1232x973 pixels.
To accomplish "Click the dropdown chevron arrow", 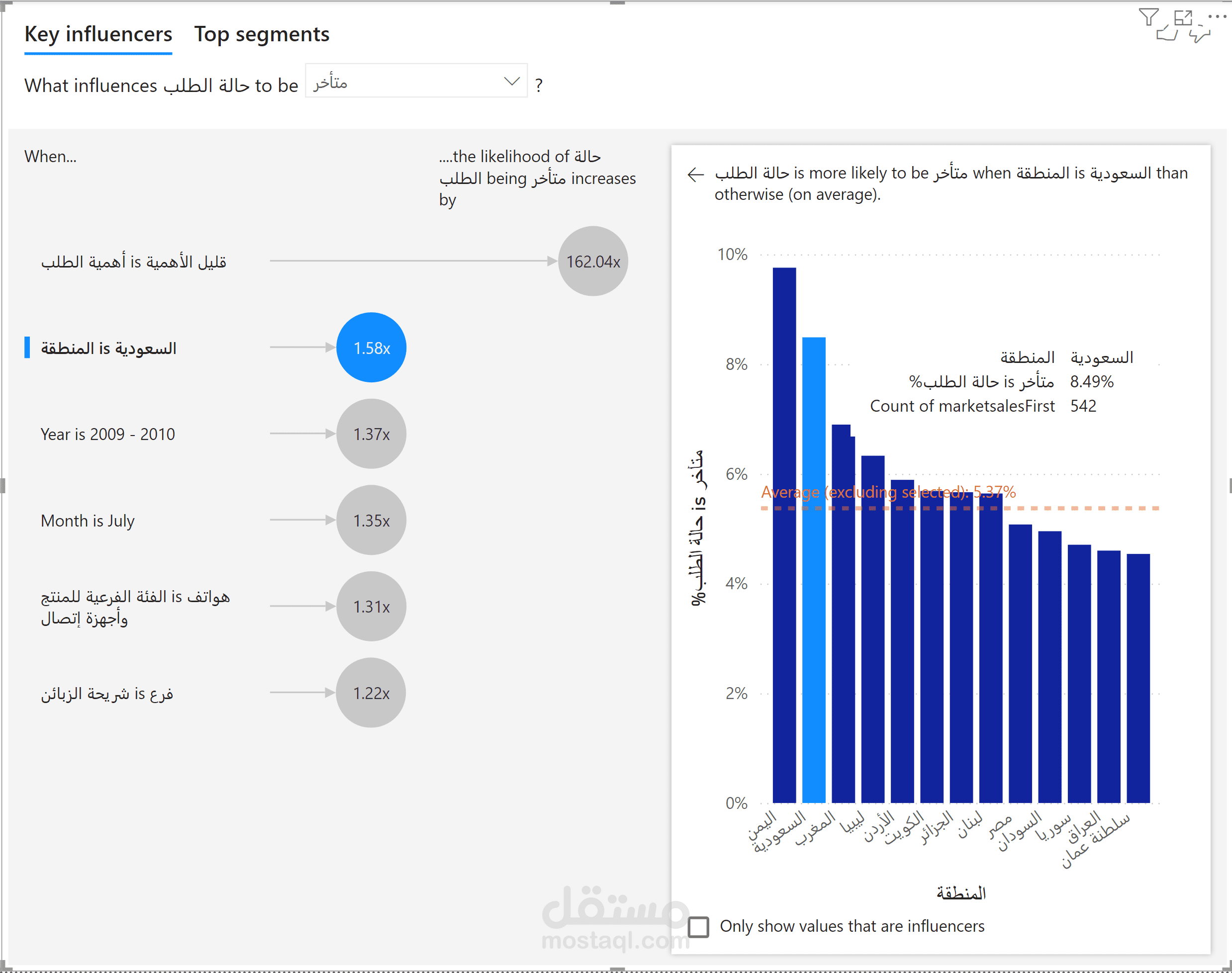I will [x=512, y=81].
